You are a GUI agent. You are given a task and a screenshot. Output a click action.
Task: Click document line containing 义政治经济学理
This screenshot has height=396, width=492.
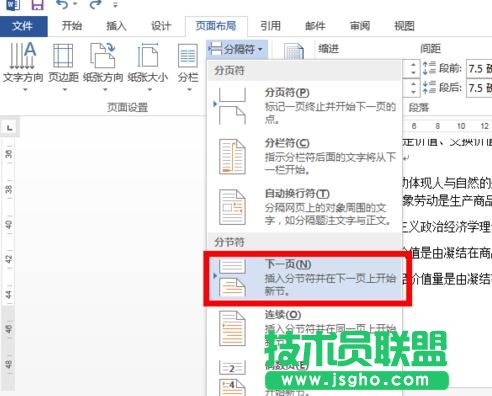point(447,227)
